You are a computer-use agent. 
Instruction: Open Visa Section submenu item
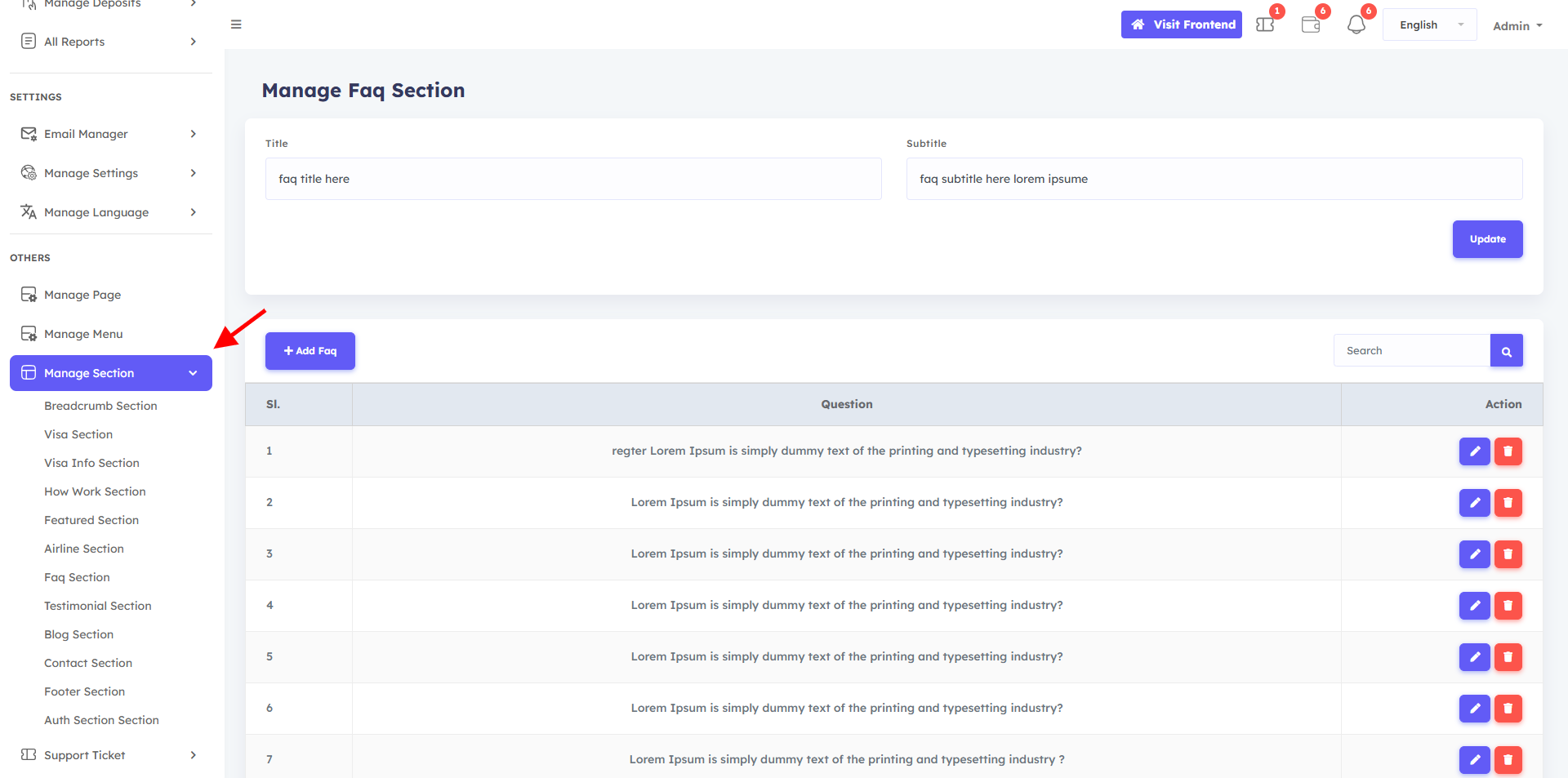pos(78,434)
